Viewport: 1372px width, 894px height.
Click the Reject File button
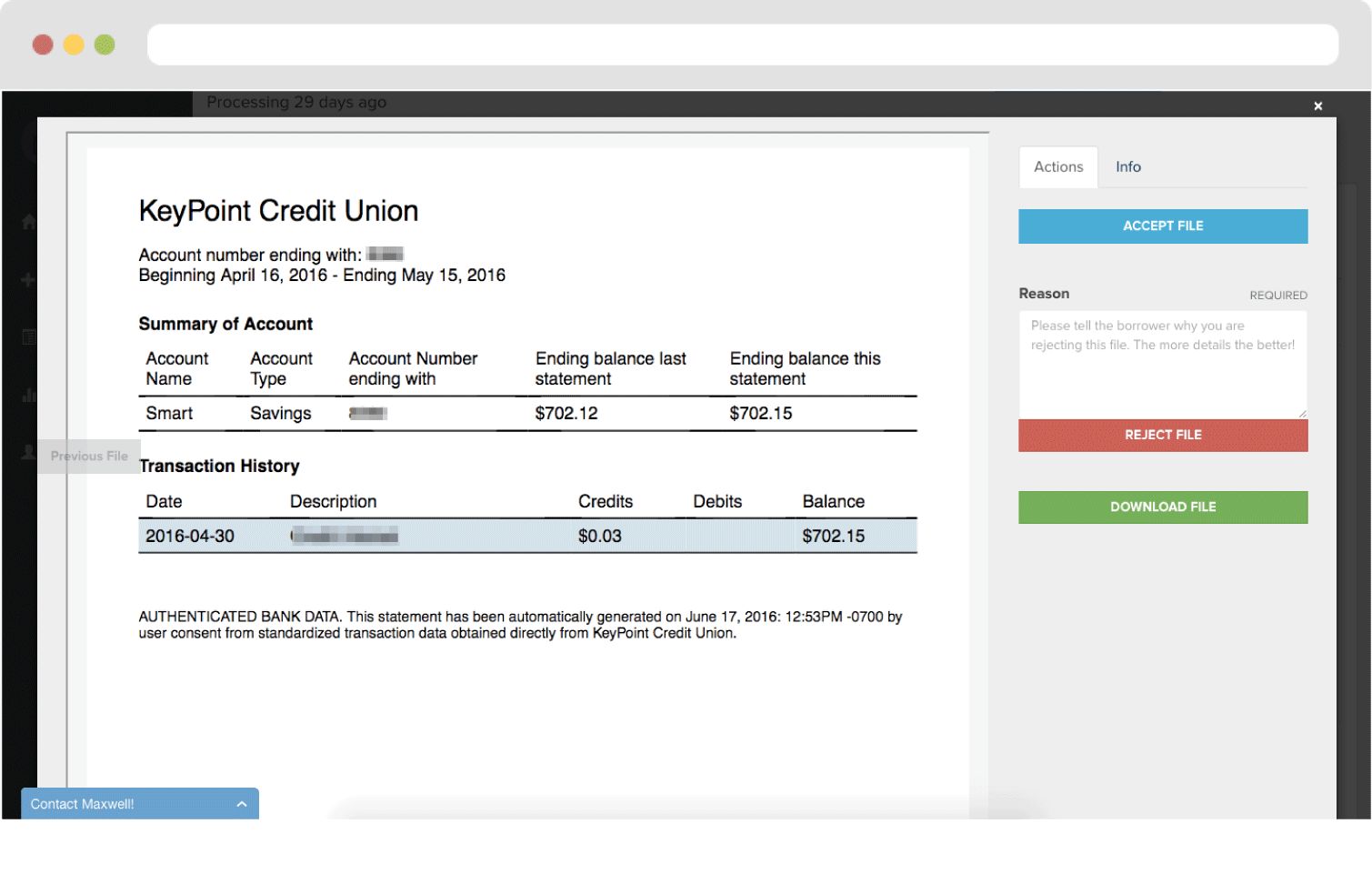(1163, 436)
